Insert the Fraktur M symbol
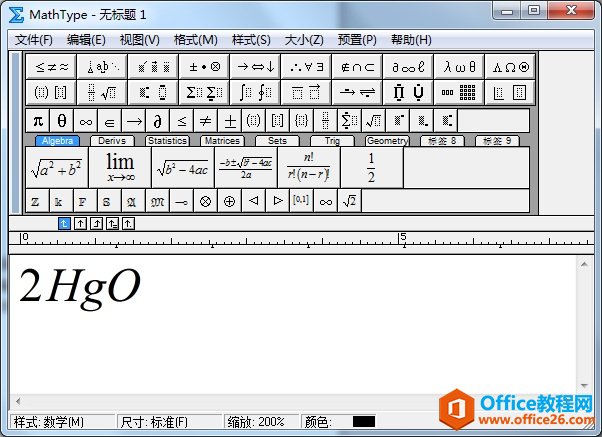This screenshot has height=437, width=602. (x=157, y=201)
